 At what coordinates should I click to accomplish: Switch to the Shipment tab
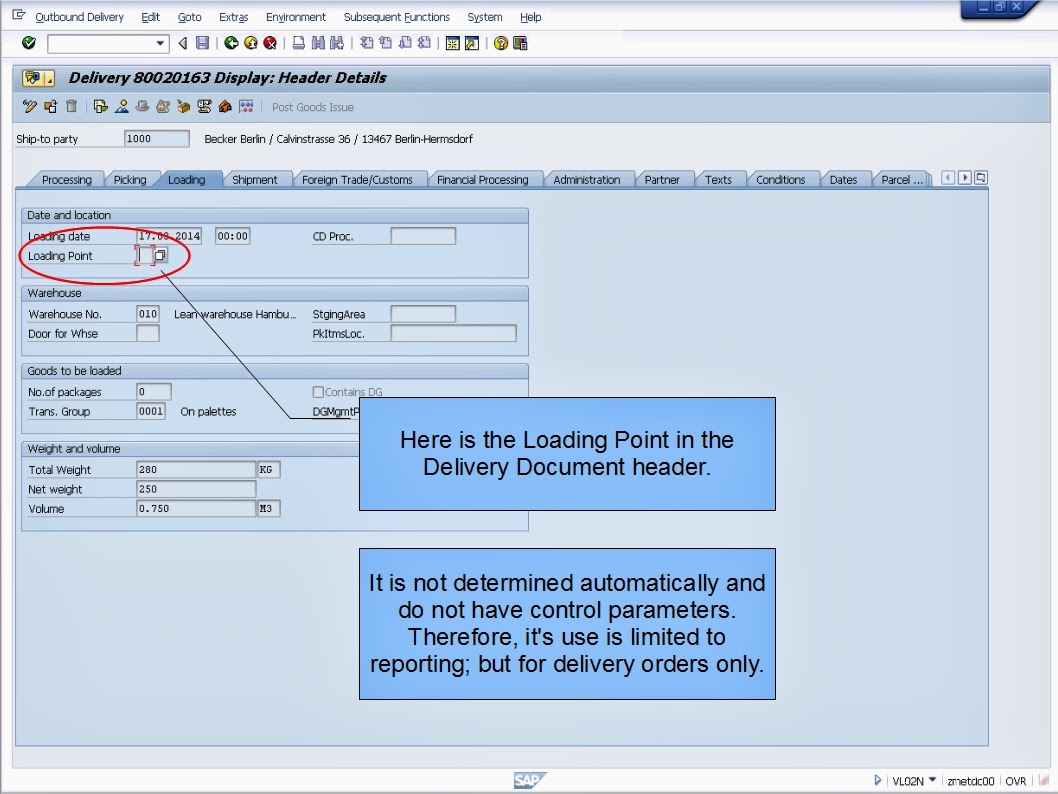coord(257,179)
